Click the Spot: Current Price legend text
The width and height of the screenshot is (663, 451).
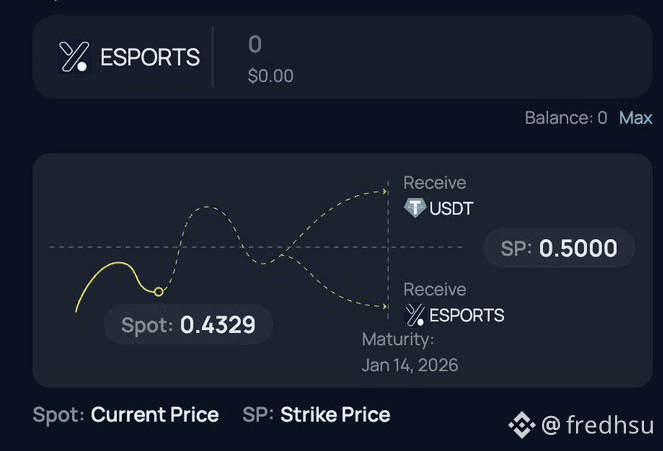[x=125, y=414]
